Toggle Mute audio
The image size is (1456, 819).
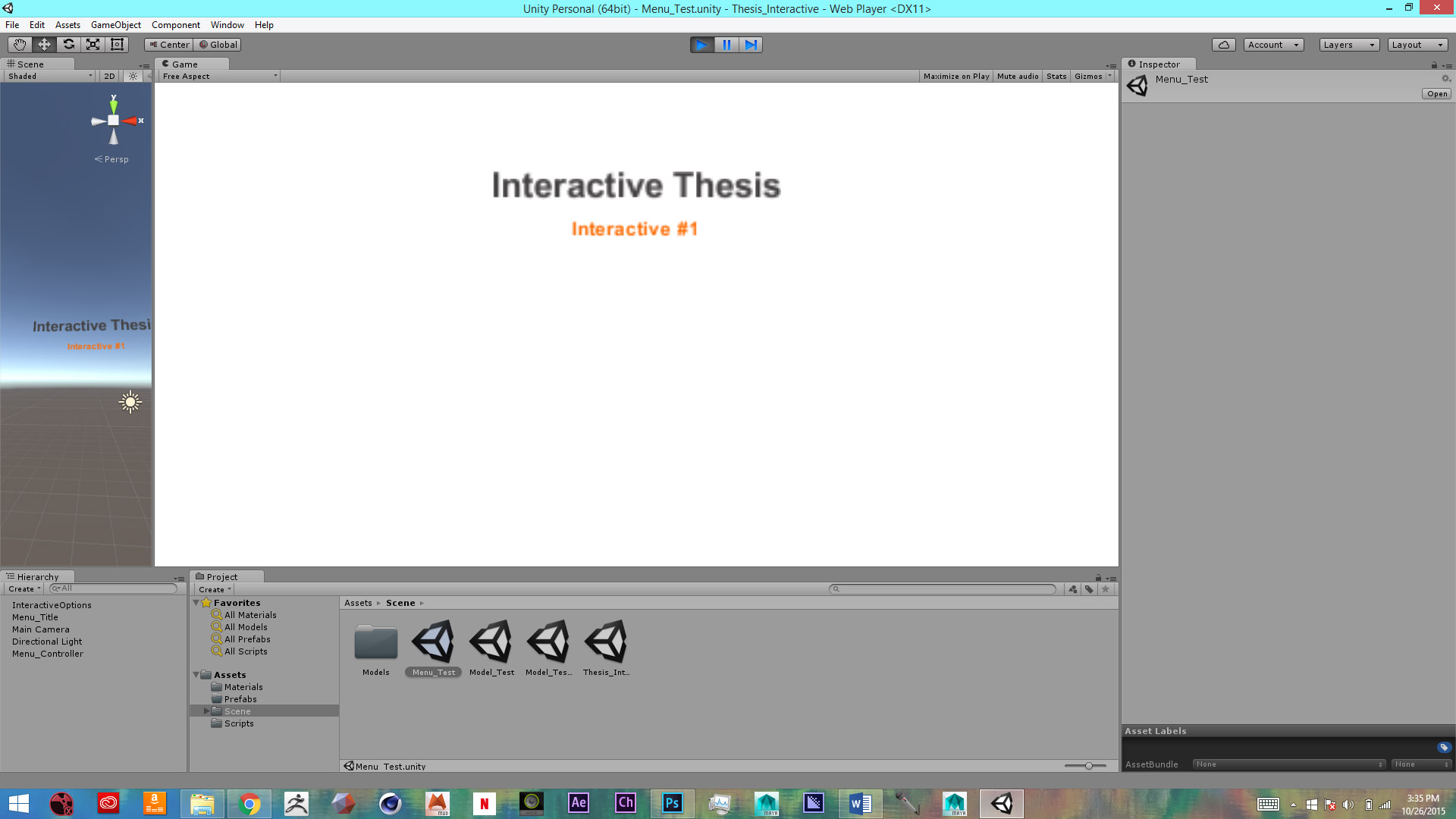pyautogui.click(x=1018, y=77)
